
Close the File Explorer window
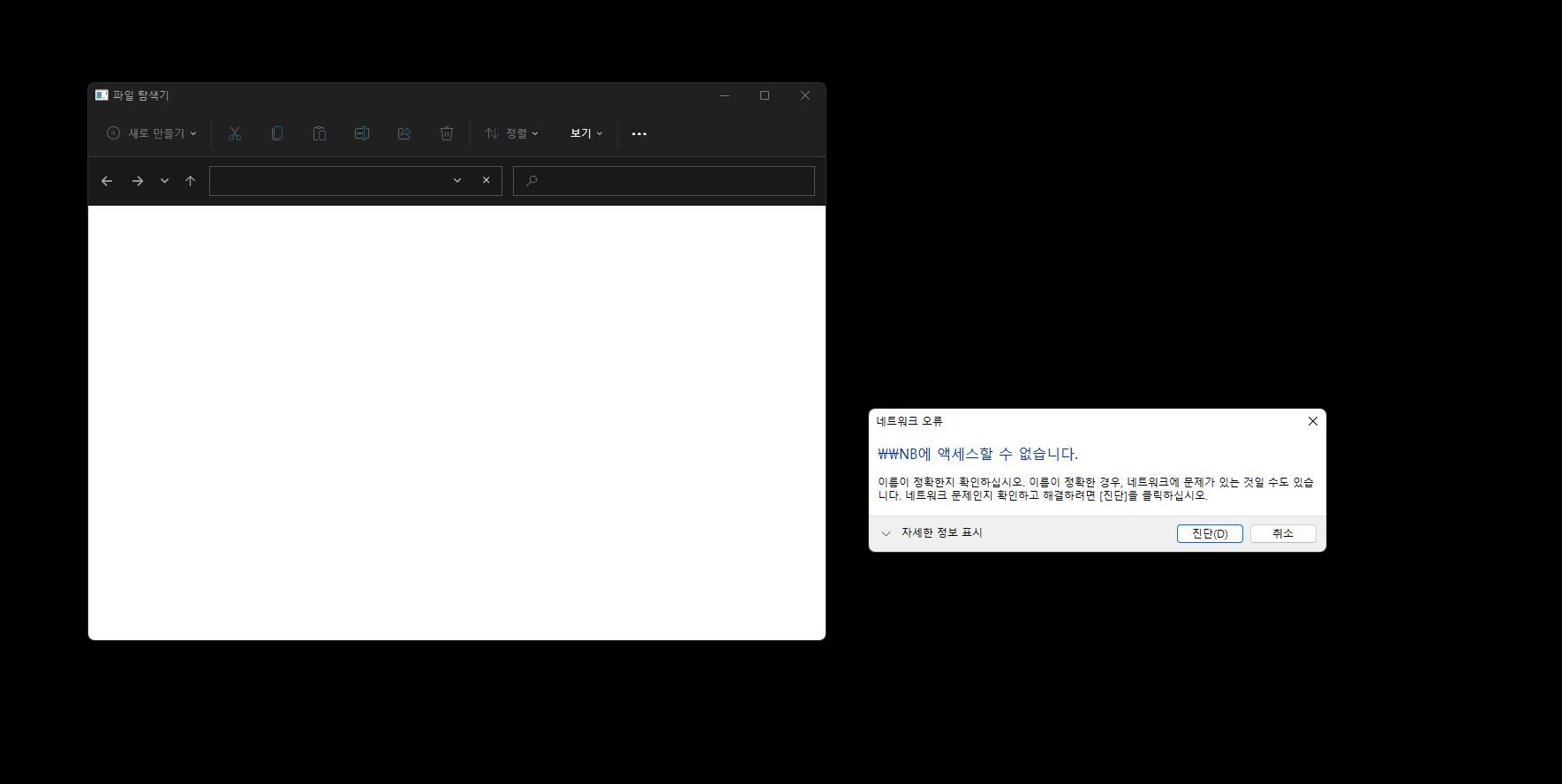coord(805,95)
